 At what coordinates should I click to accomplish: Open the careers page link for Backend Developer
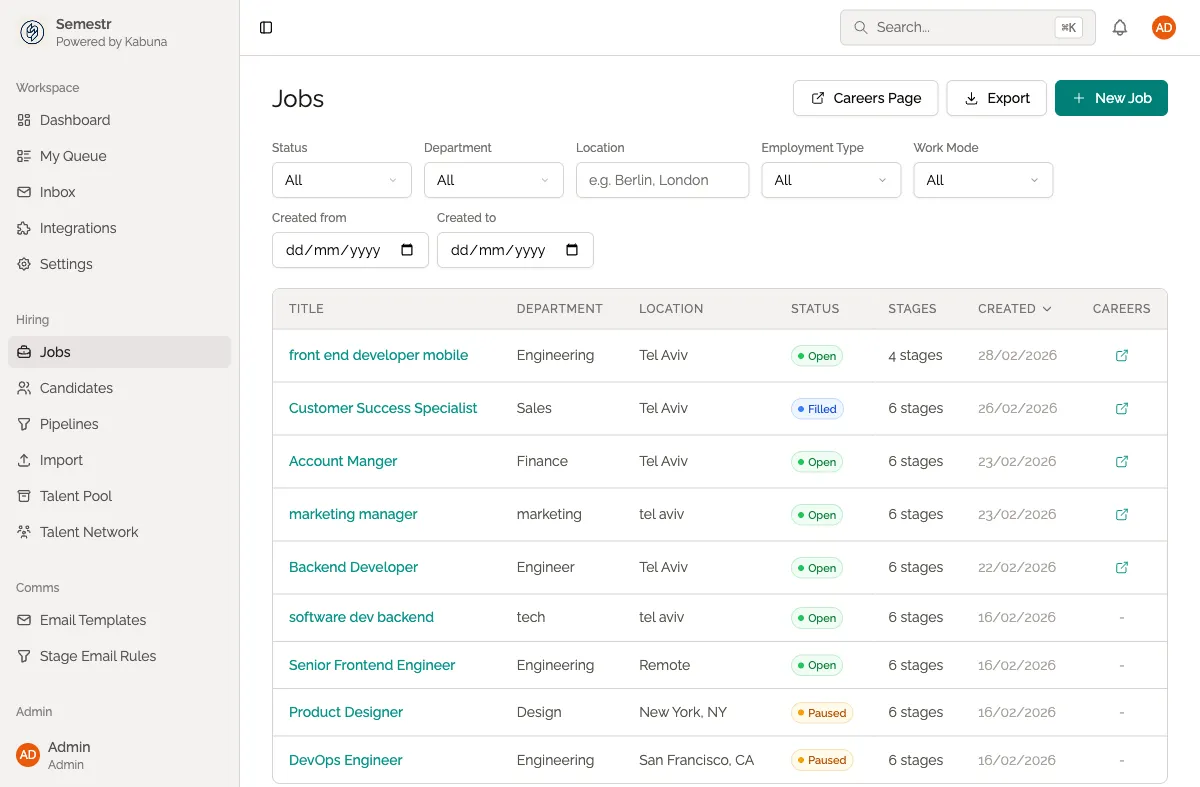pyautogui.click(x=1121, y=567)
